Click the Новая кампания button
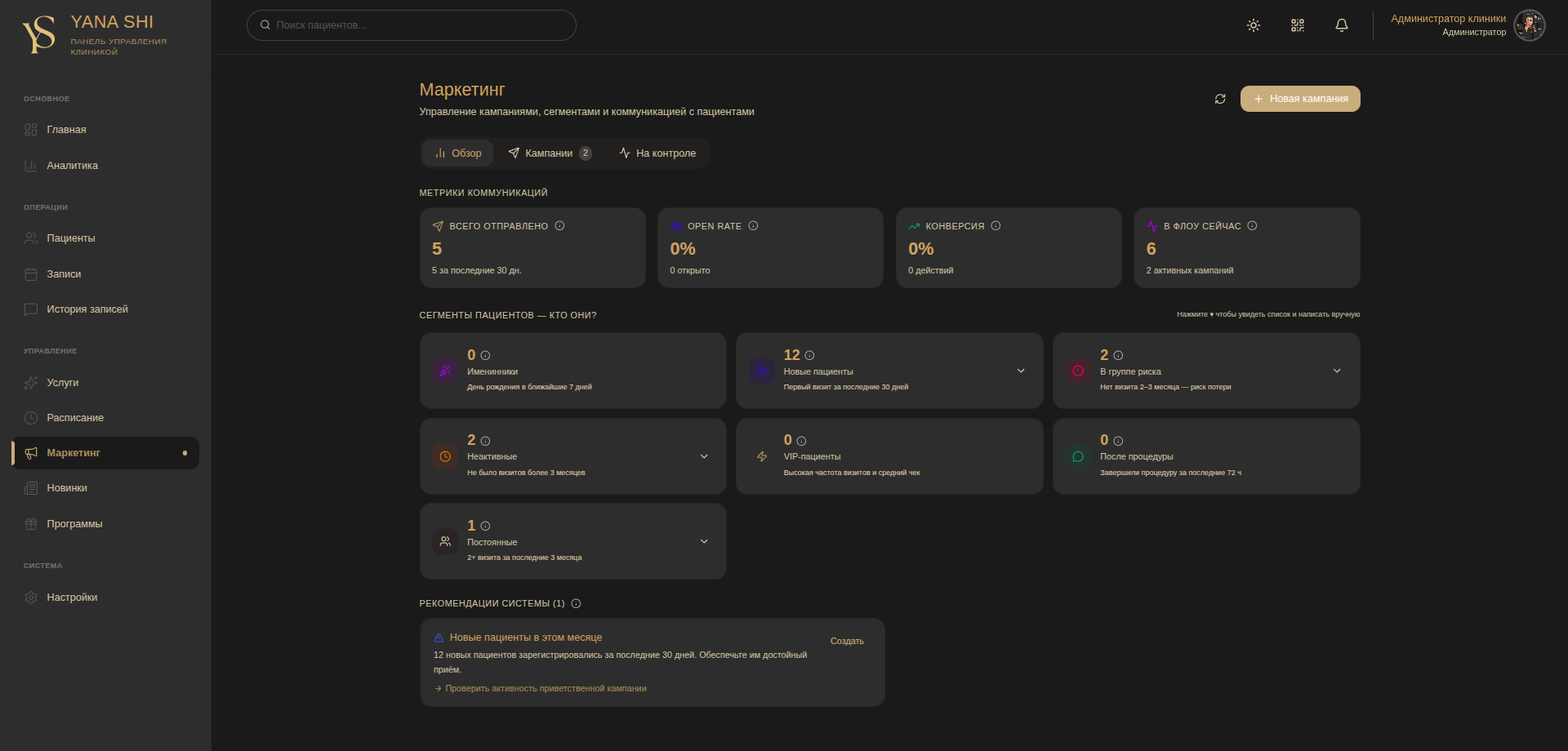Screen dimensions: 1568x751 point(1300,99)
